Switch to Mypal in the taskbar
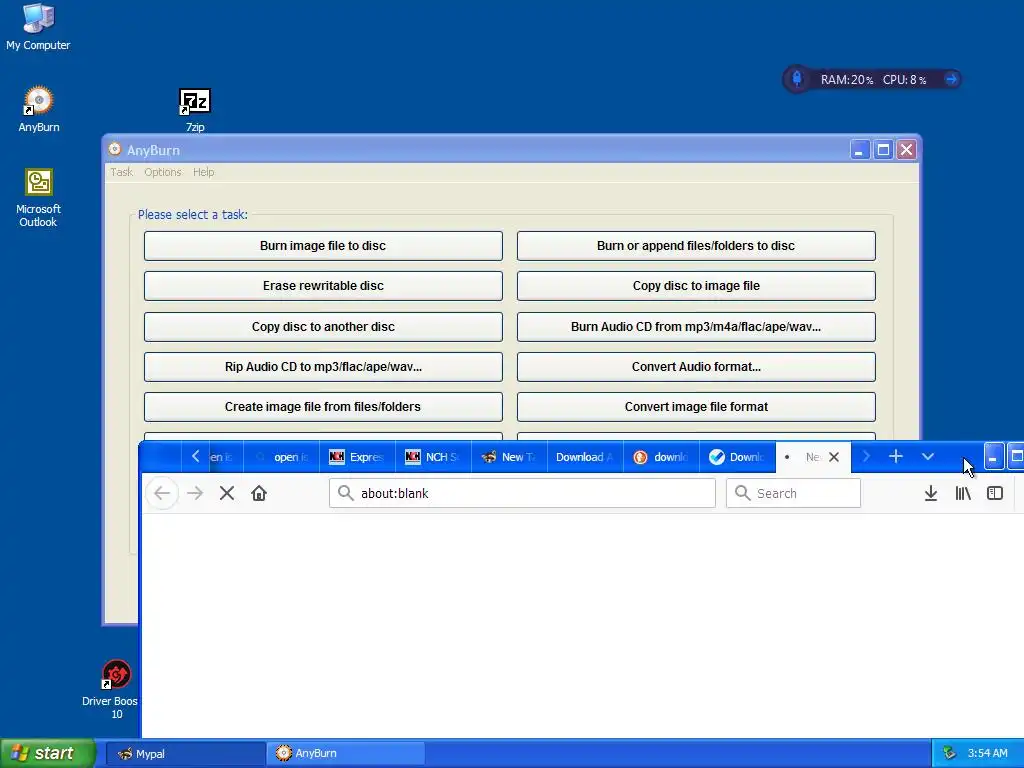Image resolution: width=1024 pixels, height=768 pixels. pos(186,753)
